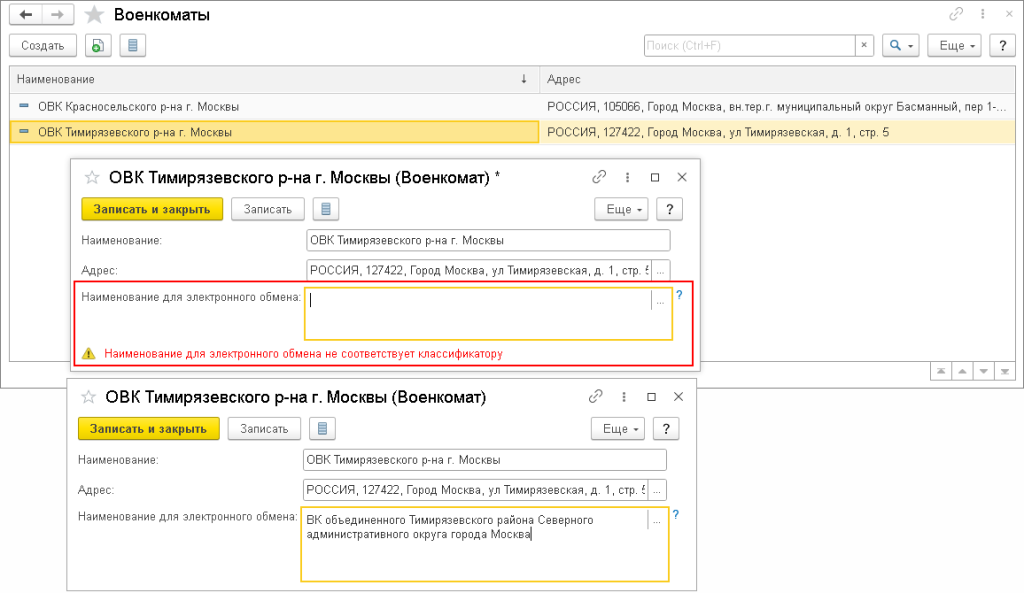Viewport: 1024px width, 593px height.
Task: Go back with the left arrow button
Action: point(26,14)
